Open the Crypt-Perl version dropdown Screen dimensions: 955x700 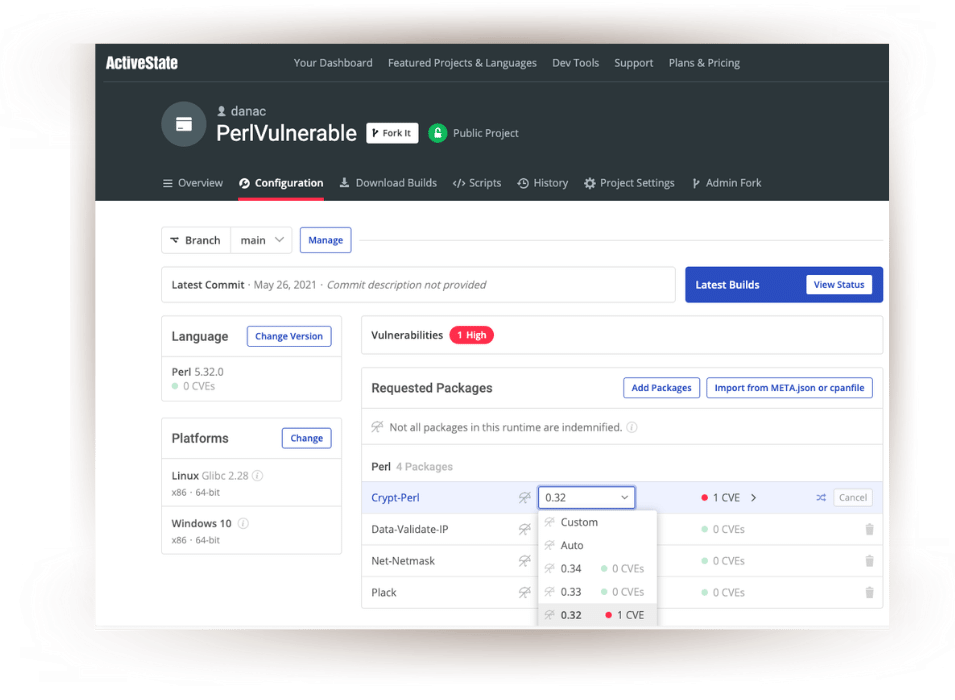587,497
